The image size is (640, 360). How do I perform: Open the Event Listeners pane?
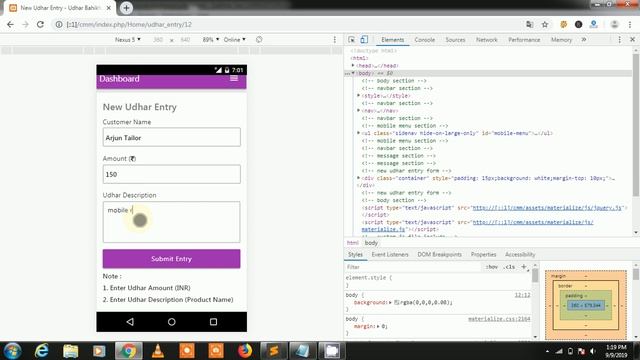coord(390,254)
